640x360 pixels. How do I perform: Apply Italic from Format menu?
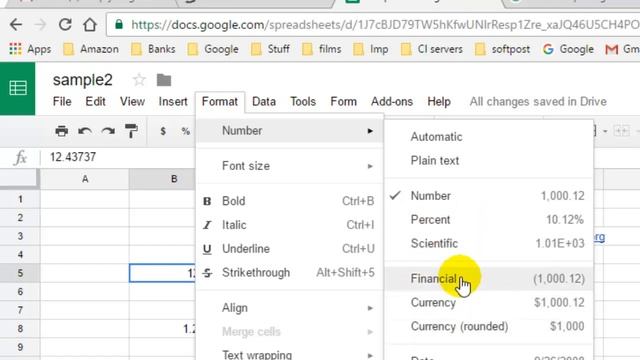[289, 225]
